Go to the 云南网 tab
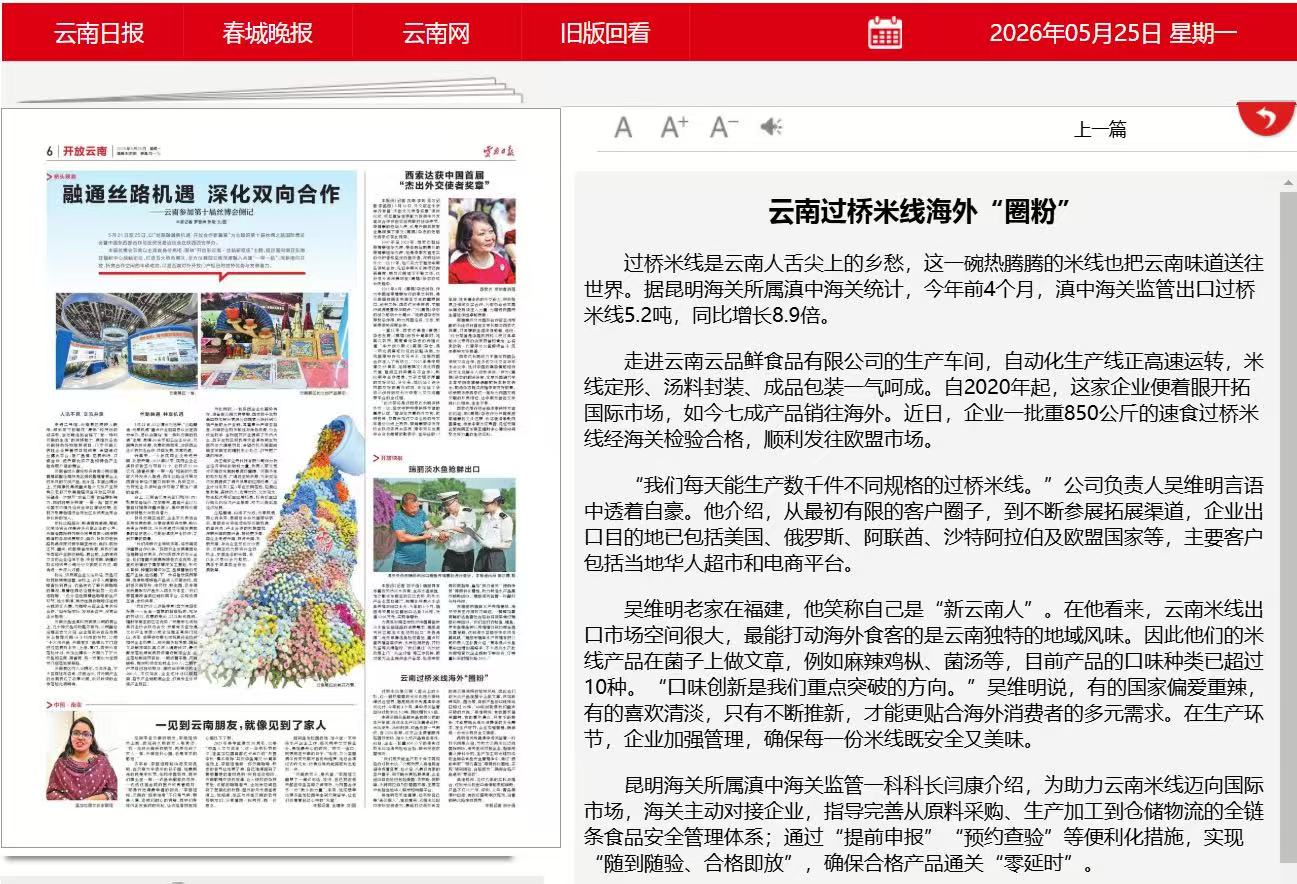Screen dimensions: 1297x884 (x=436, y=33)
